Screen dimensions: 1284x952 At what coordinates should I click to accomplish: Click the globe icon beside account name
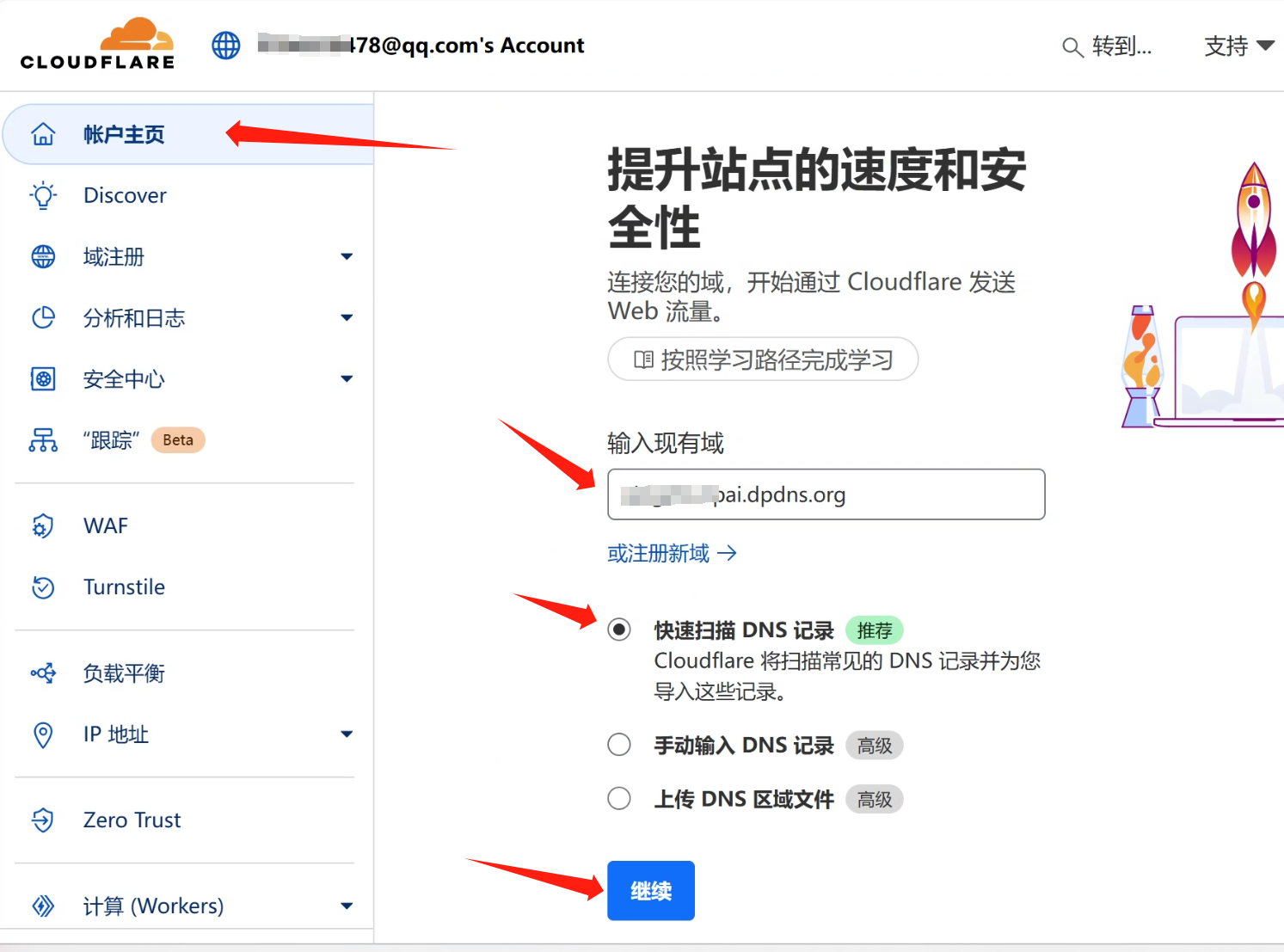pyautogui.click(x=226, y=46)
